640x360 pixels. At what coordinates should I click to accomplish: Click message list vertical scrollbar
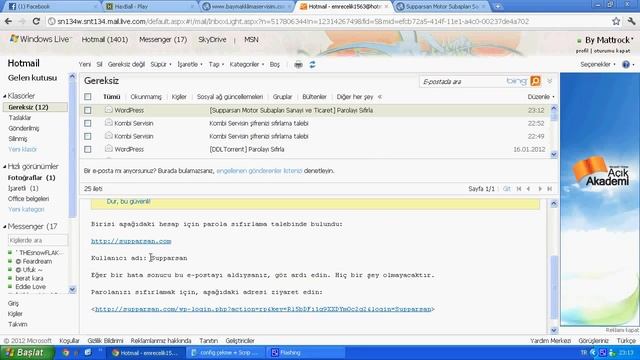[x=554, y=131]
